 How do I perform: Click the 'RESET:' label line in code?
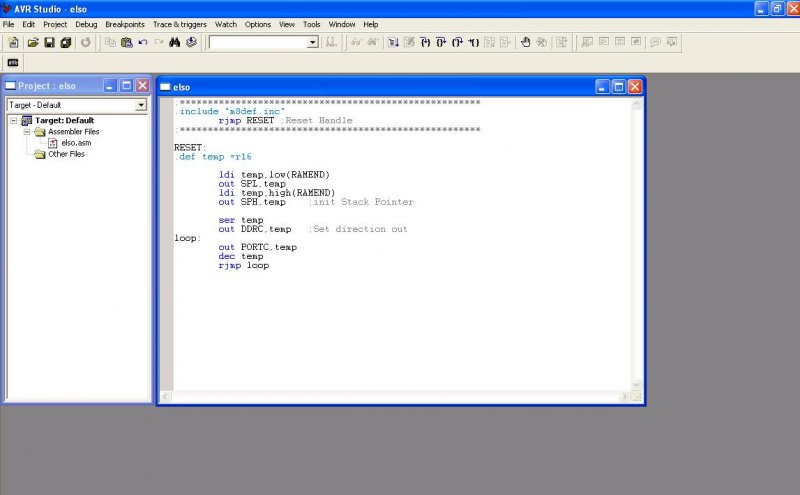coord(190,147)
